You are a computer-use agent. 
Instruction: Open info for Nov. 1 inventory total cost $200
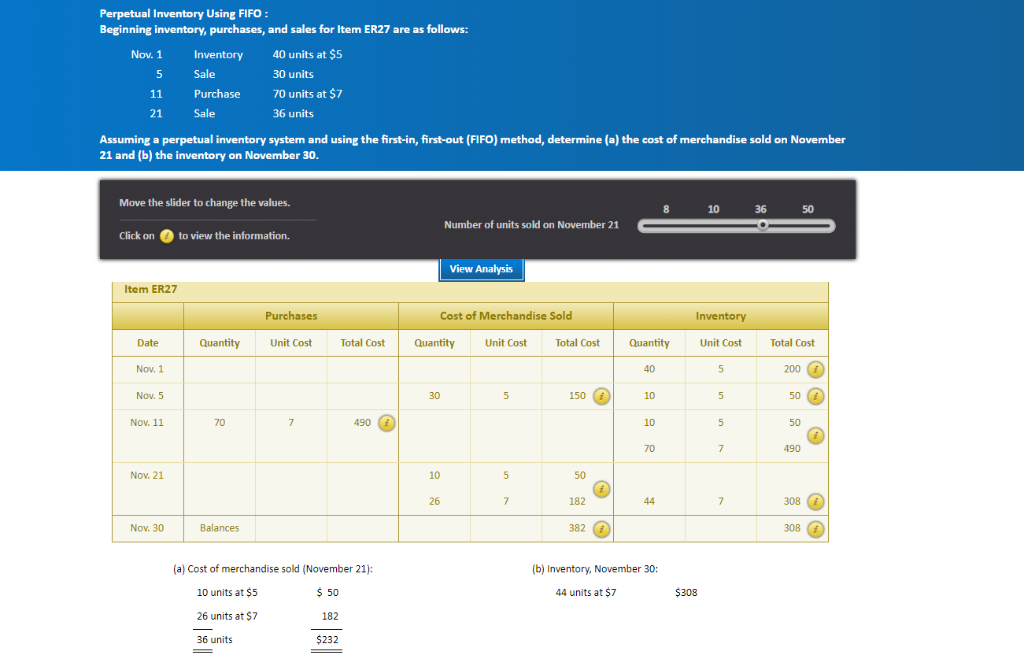pyautogui.click(x=815, y=369)
